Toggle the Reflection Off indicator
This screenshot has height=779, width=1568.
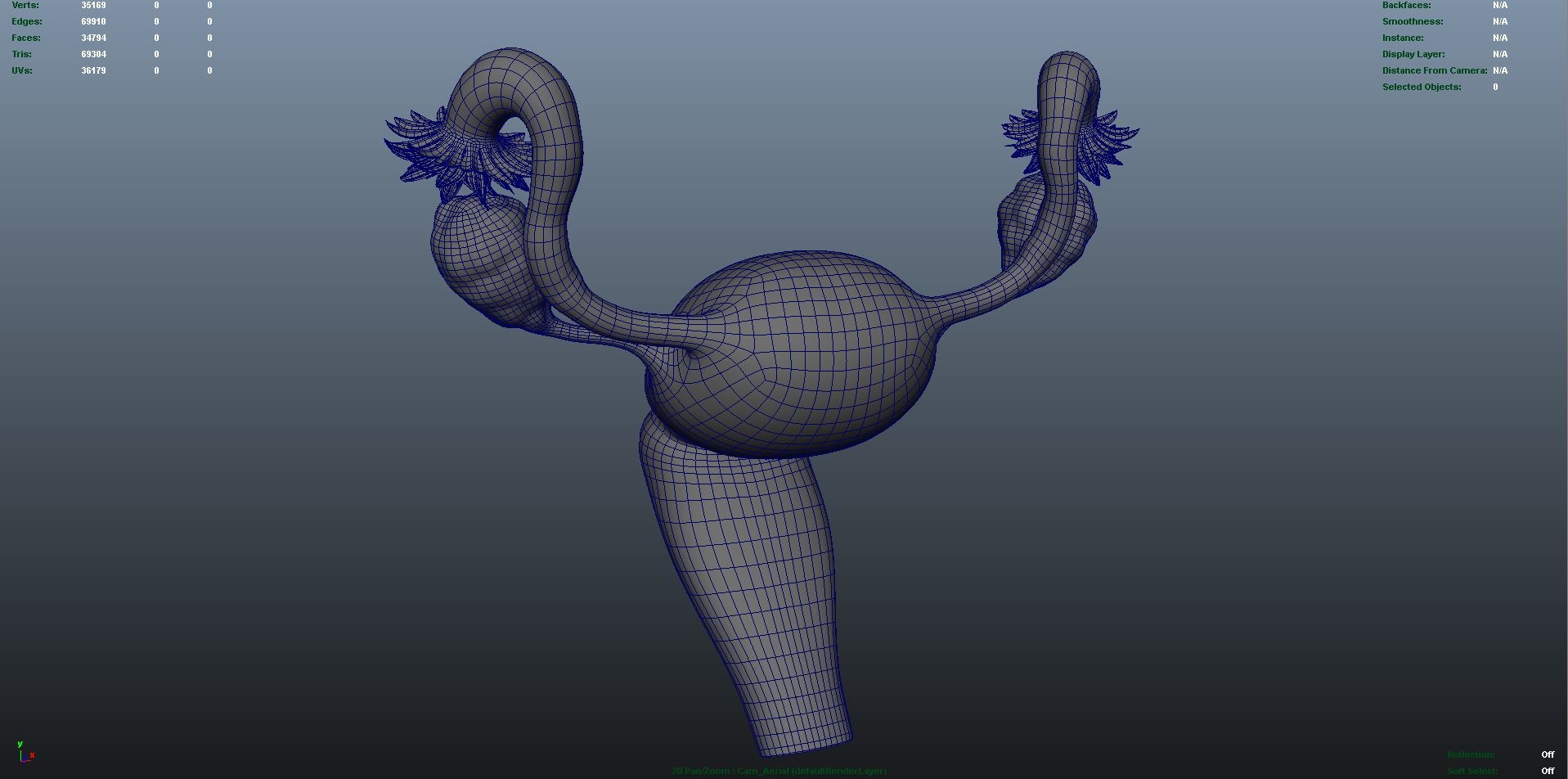click(1547, 754)
